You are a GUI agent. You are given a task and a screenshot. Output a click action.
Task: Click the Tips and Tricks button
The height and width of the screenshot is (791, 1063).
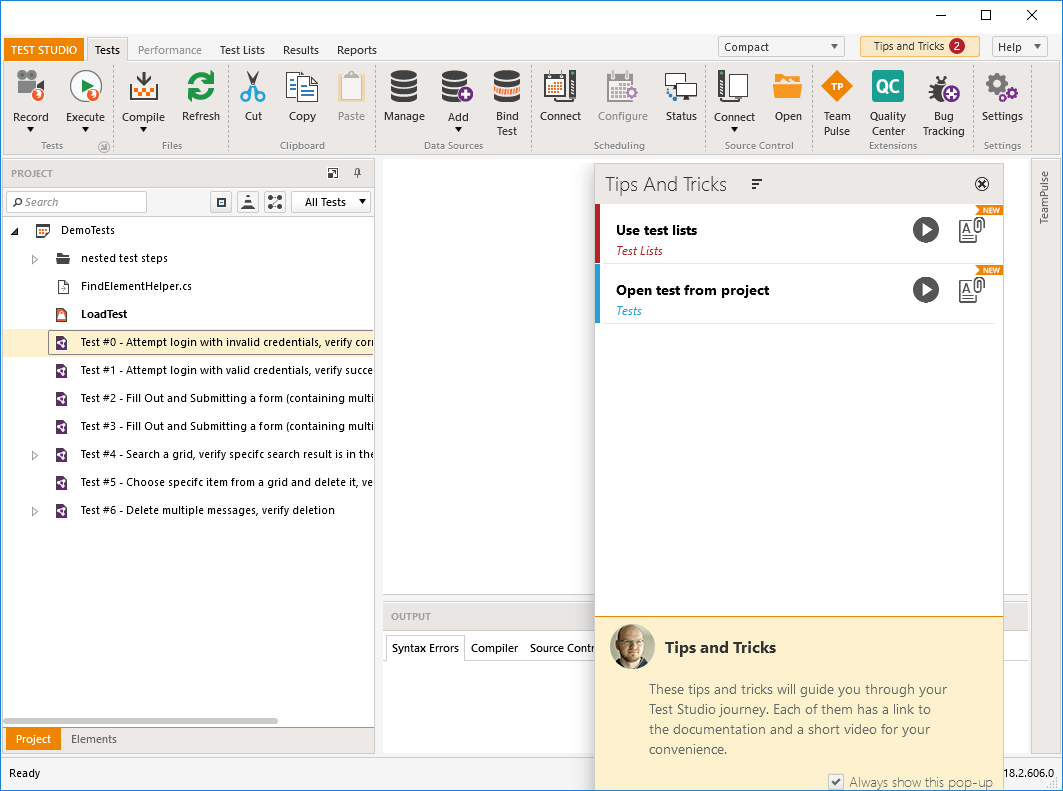click(x=919, y=47)
